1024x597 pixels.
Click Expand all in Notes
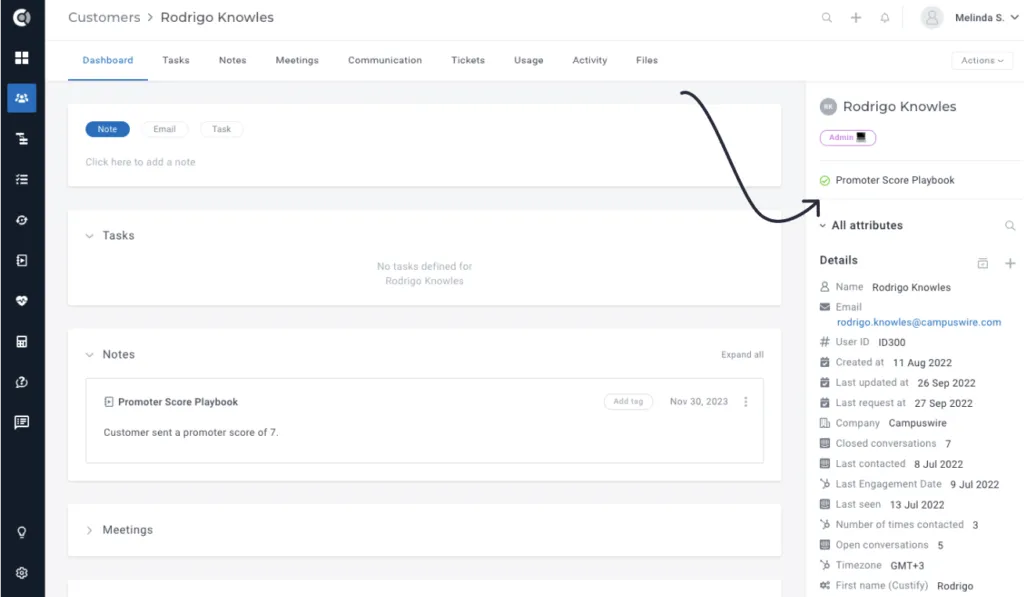(x=743, y=355)
